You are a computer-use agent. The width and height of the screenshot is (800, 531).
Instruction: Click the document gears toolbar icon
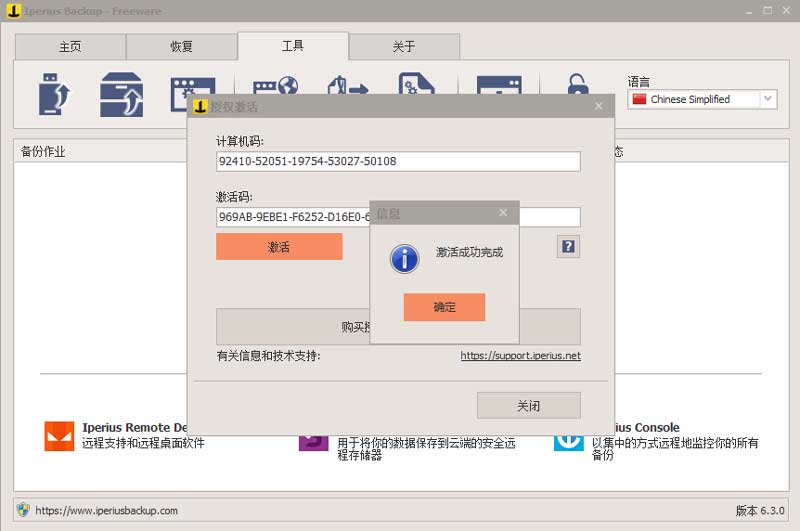click(416, 83)
